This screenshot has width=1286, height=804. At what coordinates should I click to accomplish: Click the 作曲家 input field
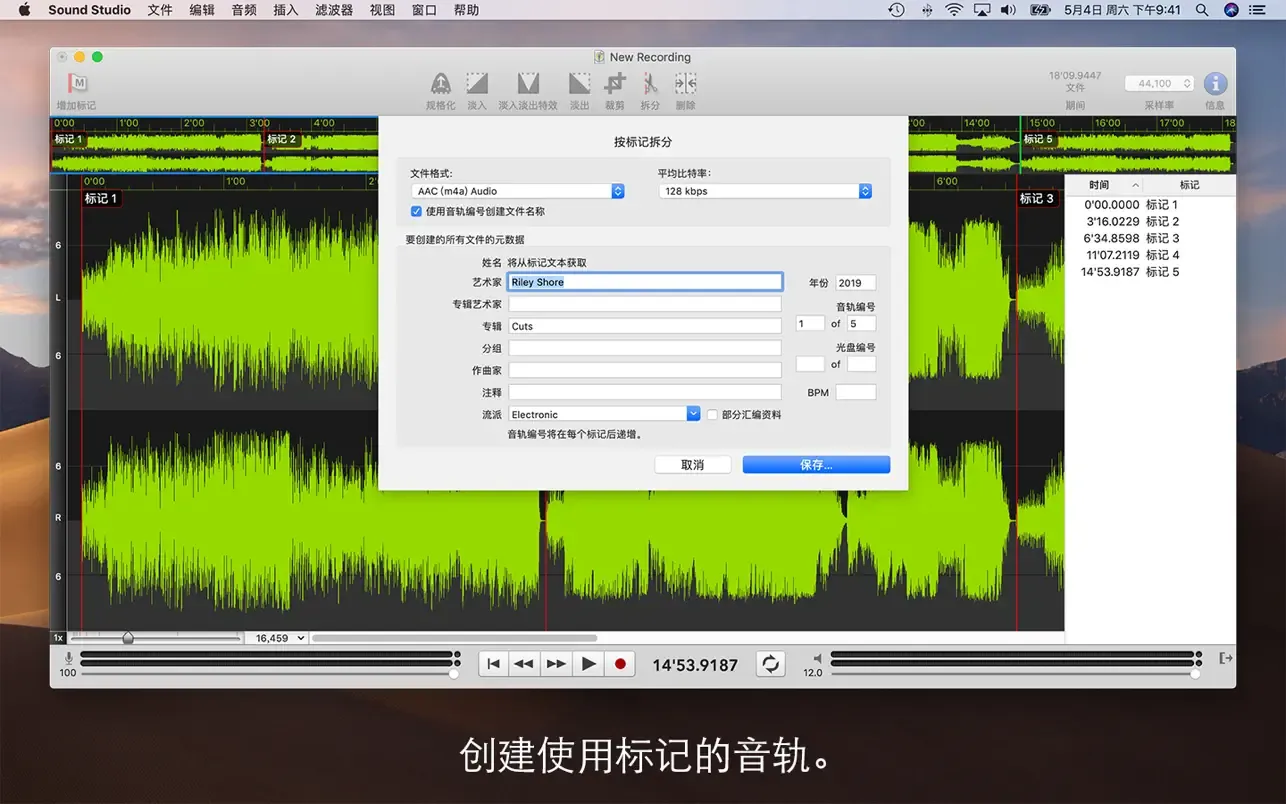[x=645, y=370]
